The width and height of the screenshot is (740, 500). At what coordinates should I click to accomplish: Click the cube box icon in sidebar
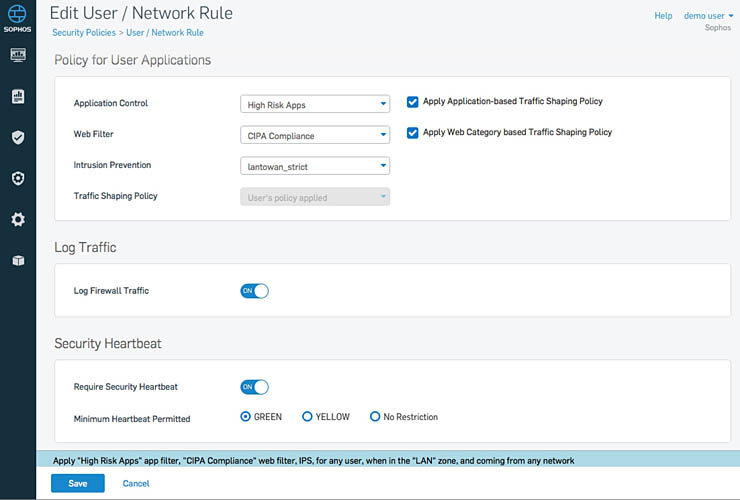(x=18, y=260)
